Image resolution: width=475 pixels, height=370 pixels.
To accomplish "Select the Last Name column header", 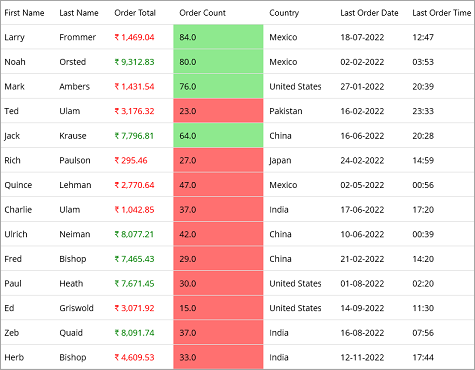I will 79,13.
